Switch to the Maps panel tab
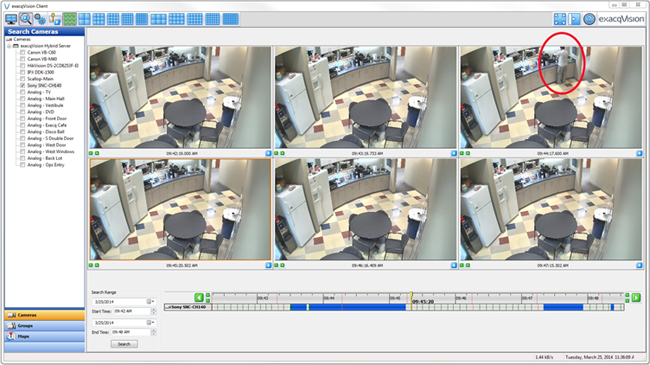The image size is (650, 365). pyautogui.click(x=45, y=336)
